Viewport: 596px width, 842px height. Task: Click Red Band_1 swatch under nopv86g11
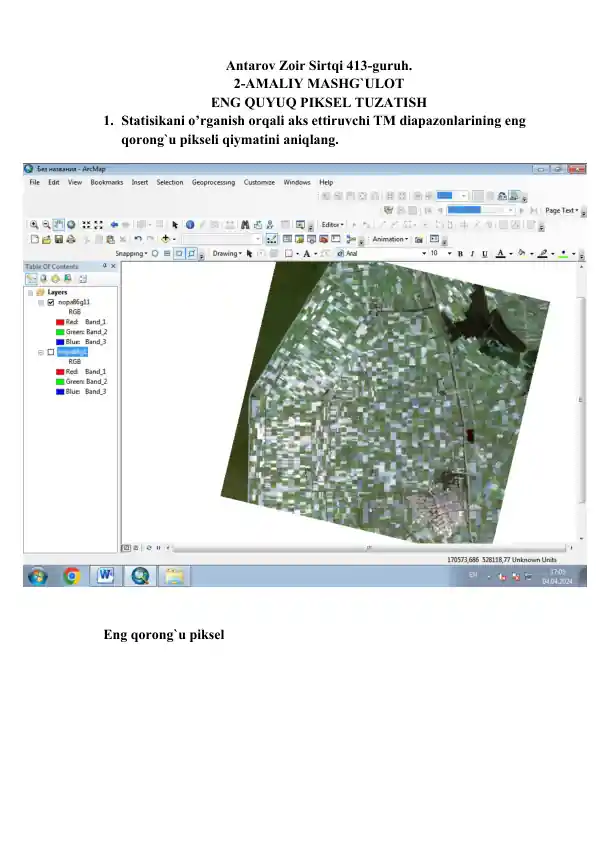pyautogui.click(x=60, y=322)
